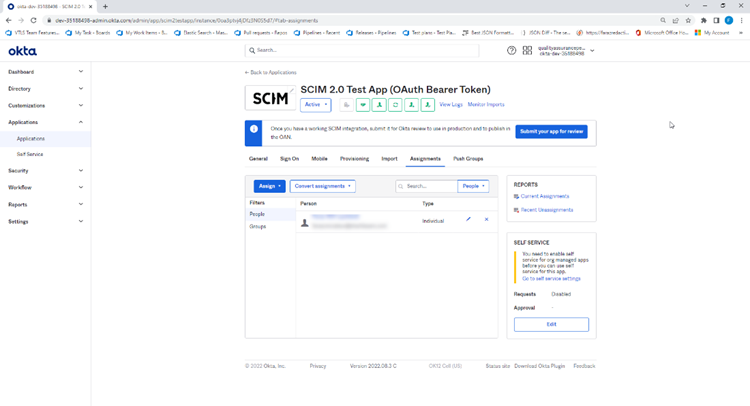Image resolution: width=750 pixels, height=406 pixels.
Task: Open the Monitor Imports link
Action: coord(486,104)
